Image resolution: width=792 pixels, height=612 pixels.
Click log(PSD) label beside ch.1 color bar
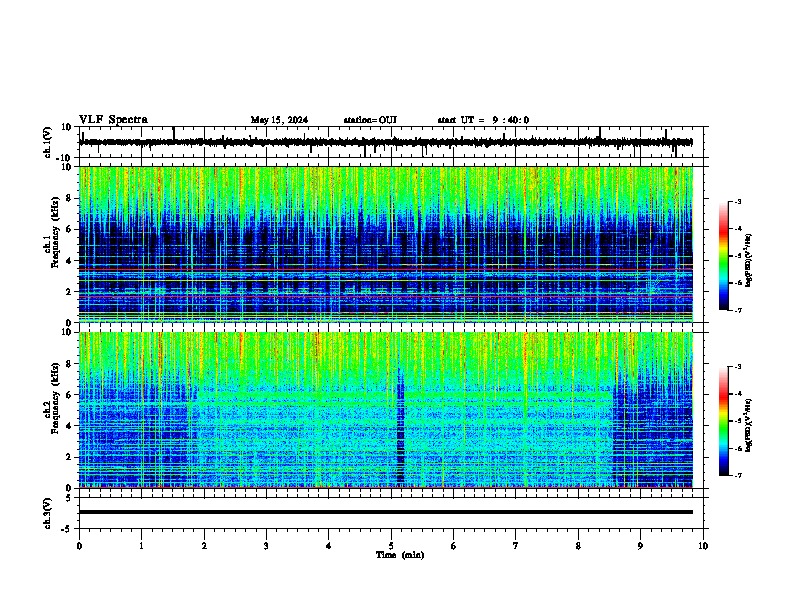(x=749, y=260)
